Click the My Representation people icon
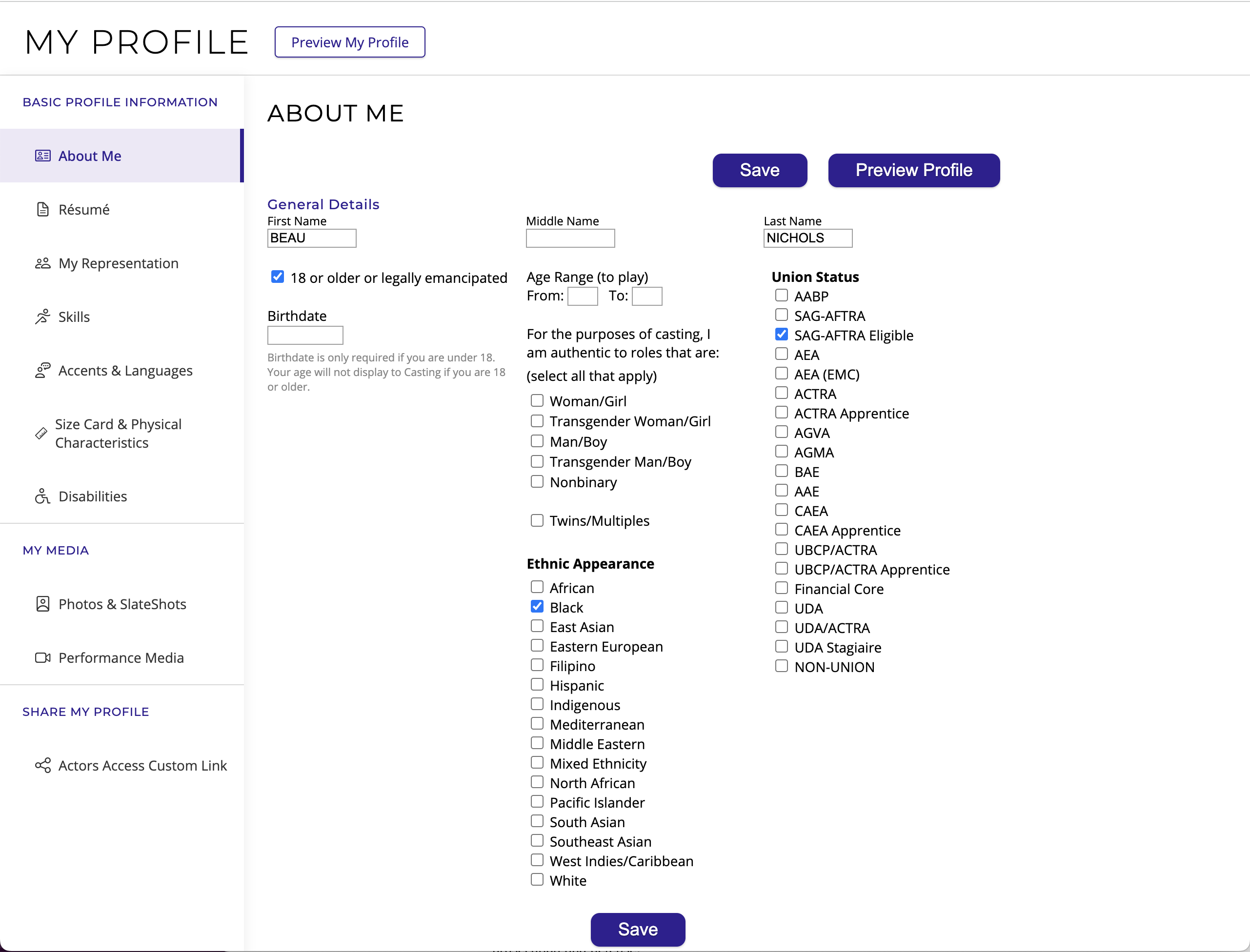This screenshot has width=1250, height=952. point(42,263)
